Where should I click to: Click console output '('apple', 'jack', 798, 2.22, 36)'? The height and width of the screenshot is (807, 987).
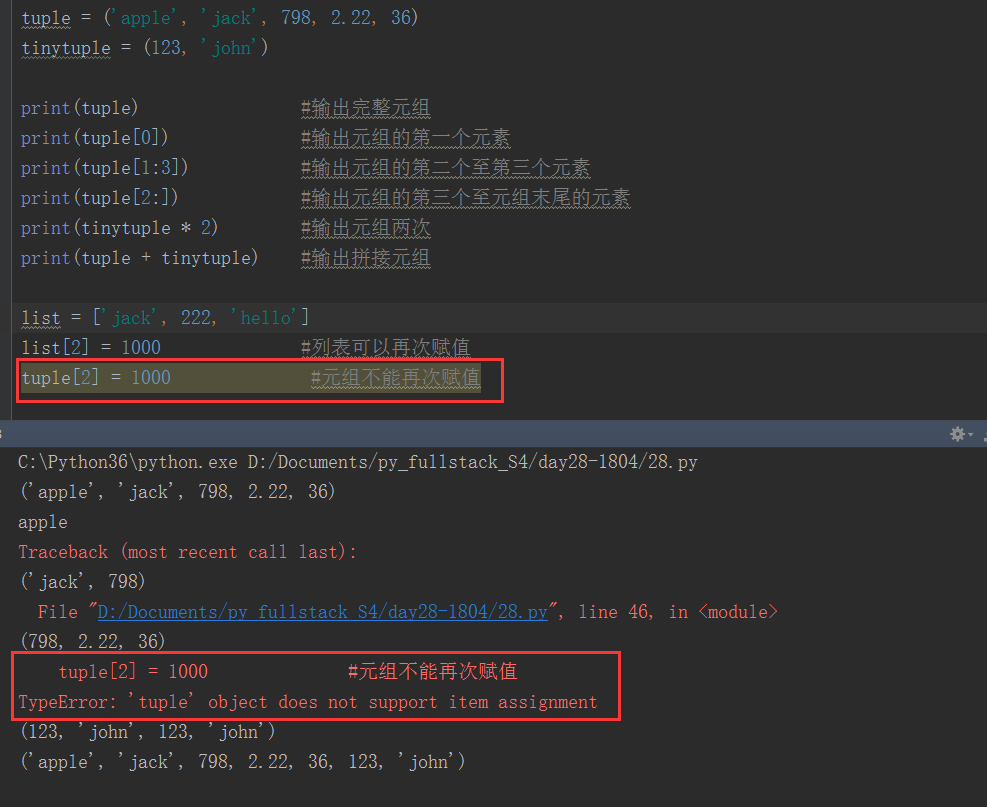tap(178, 492)
